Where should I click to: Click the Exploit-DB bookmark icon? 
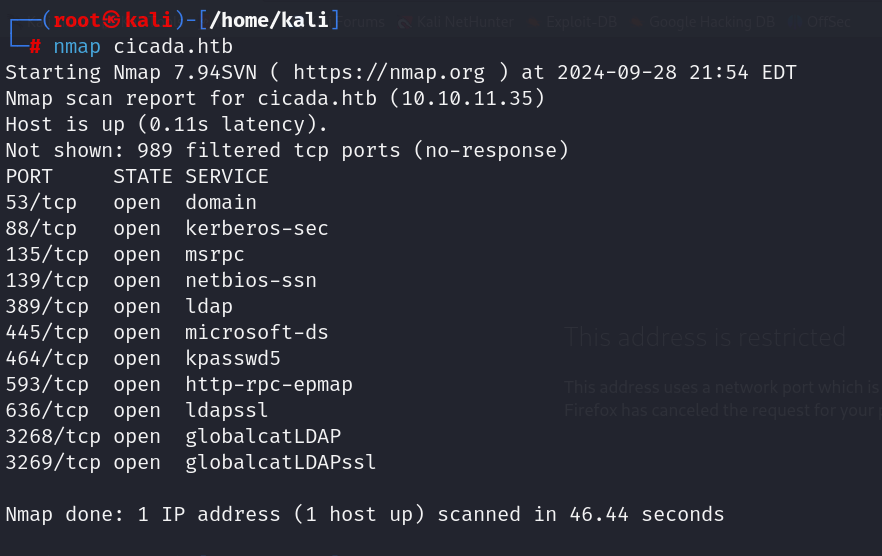(x=534, y=23)
